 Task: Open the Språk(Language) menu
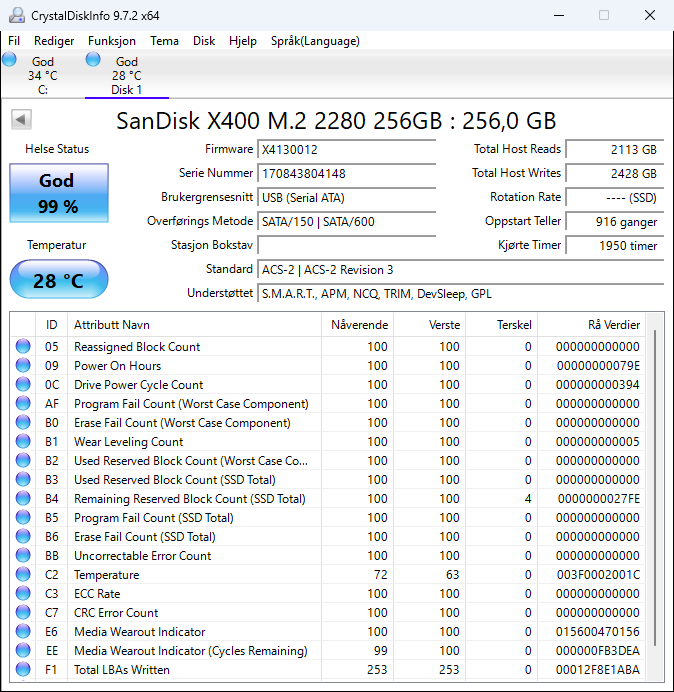pos(315,41)
